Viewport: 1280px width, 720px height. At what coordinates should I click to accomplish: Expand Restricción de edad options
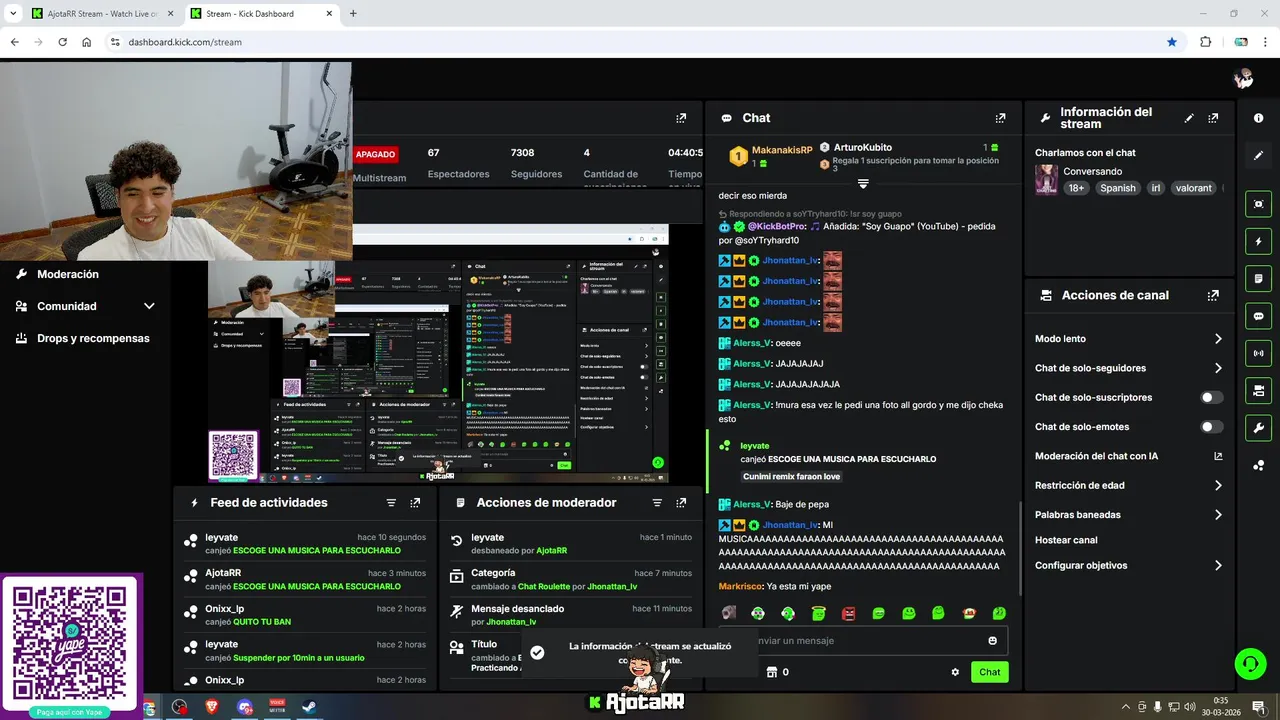point(1218,486)
